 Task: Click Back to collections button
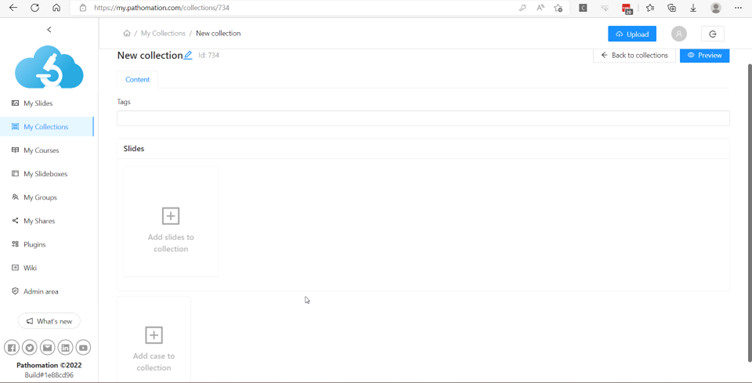point(634,55)
